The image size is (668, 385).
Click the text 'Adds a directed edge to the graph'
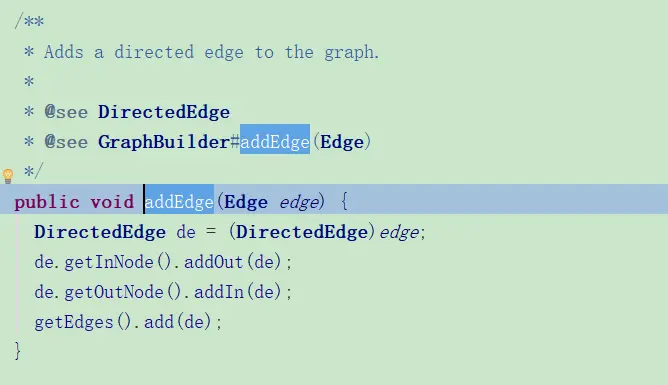pos(211,52)
